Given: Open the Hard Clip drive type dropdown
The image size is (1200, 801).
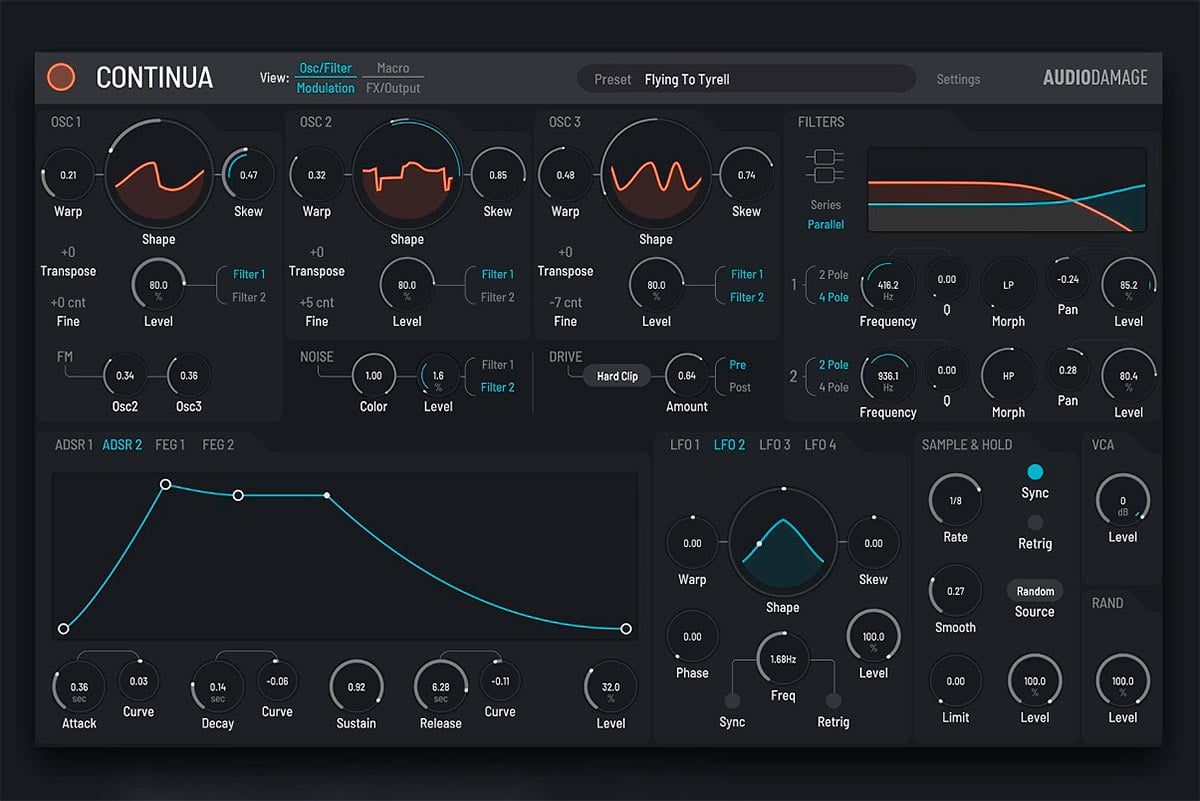Looking at the screenshot, I should point(617,376).
